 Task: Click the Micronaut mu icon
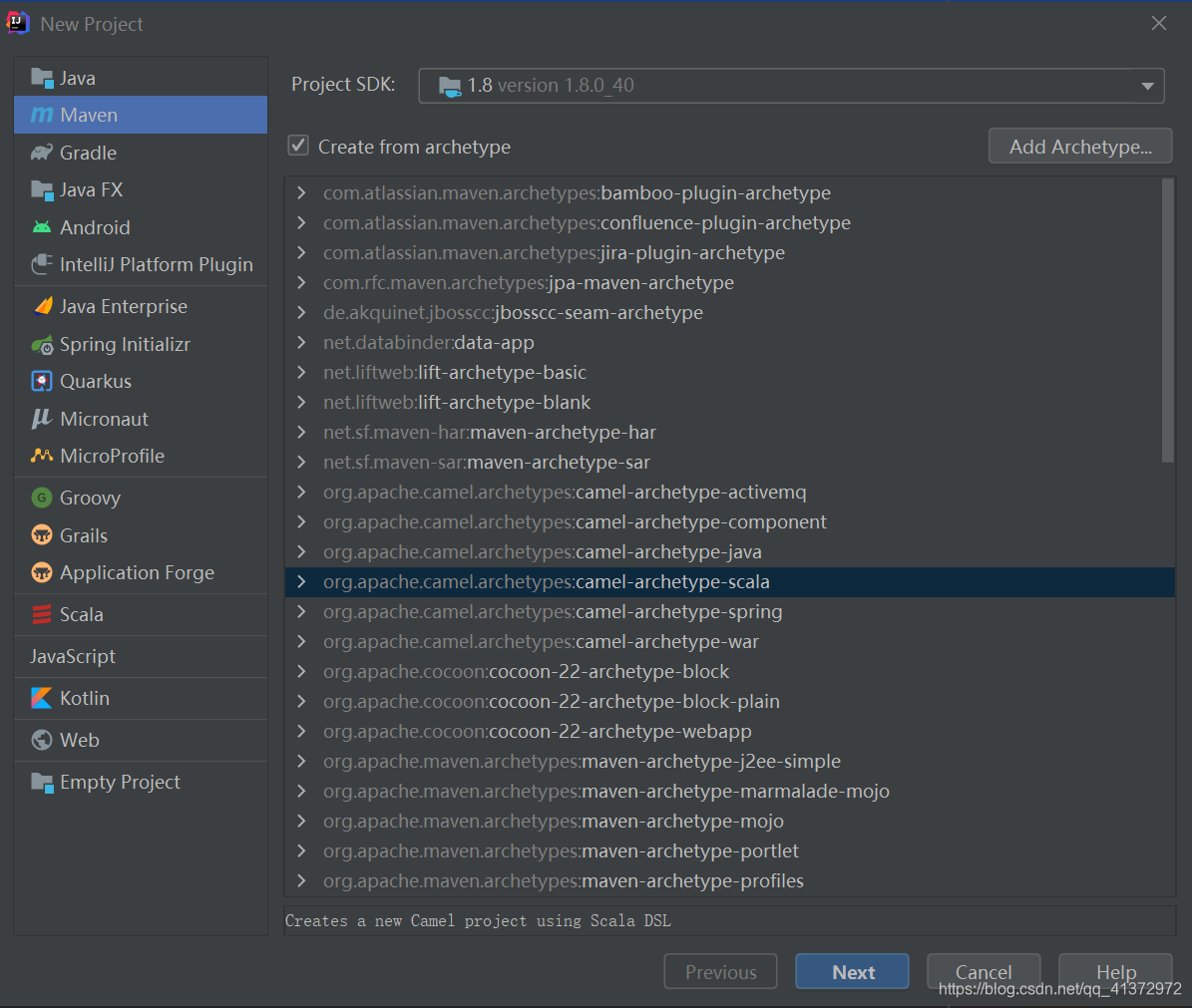click(42, 419)
